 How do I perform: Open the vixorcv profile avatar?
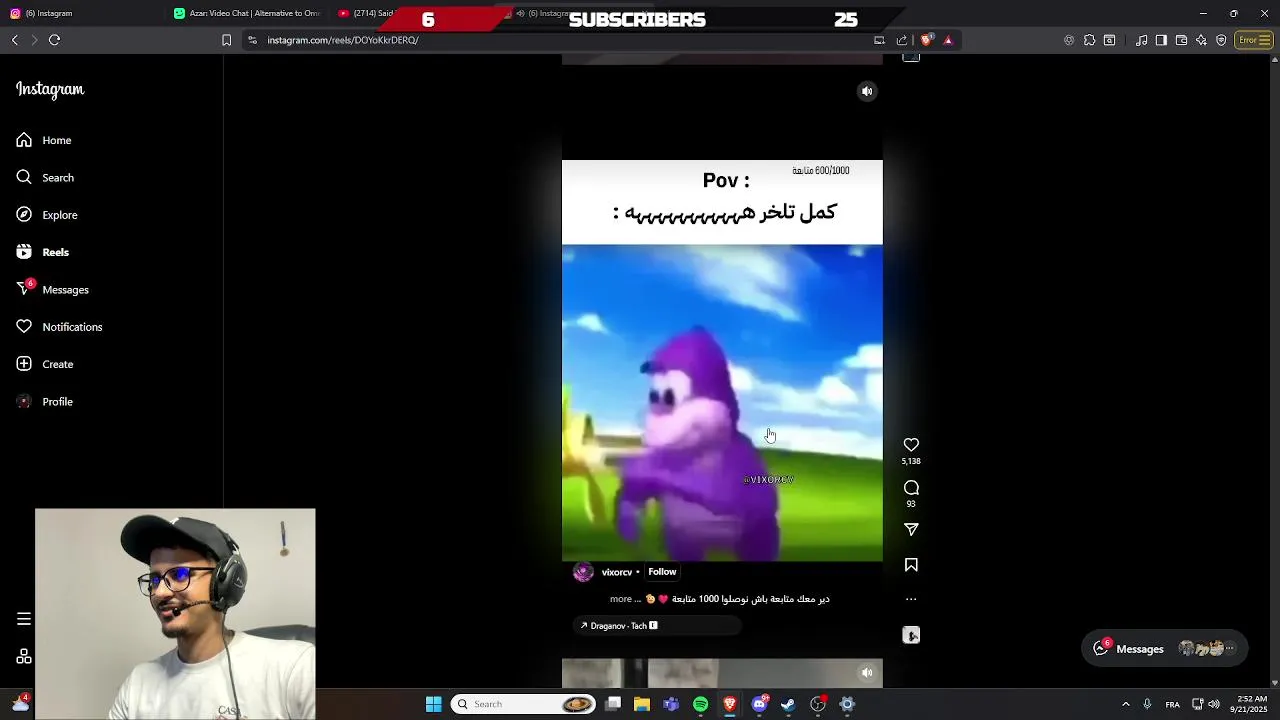click(583, 572)
